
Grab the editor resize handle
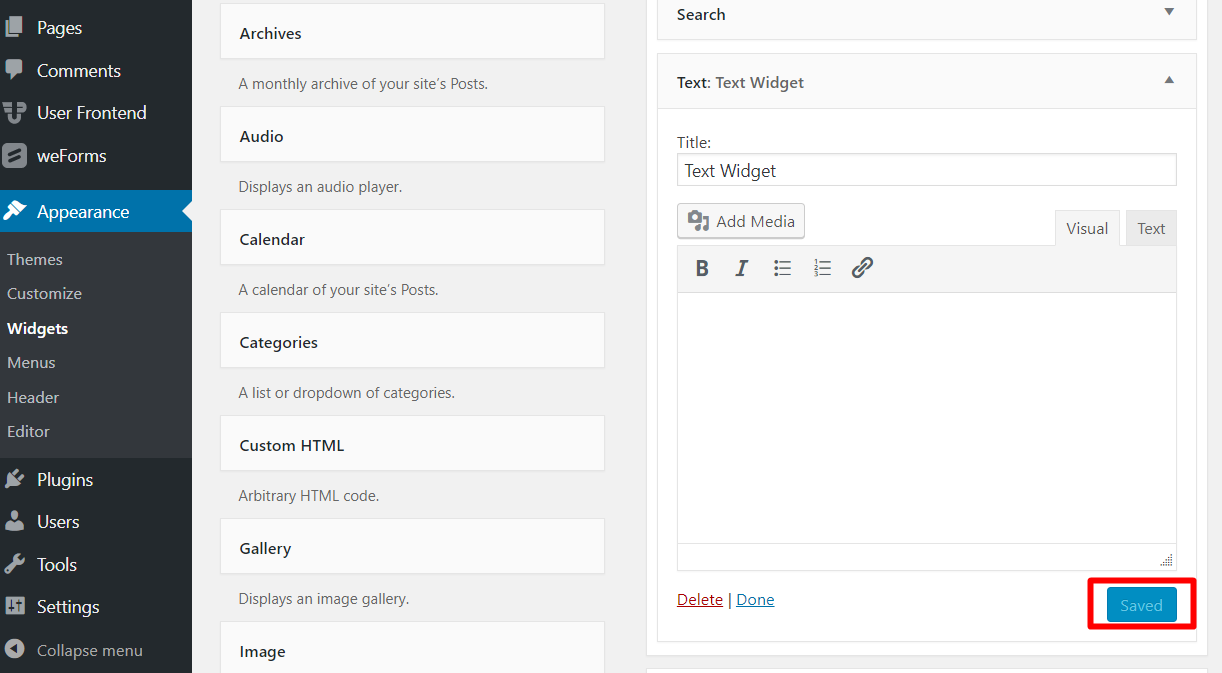click(1166, 560)
